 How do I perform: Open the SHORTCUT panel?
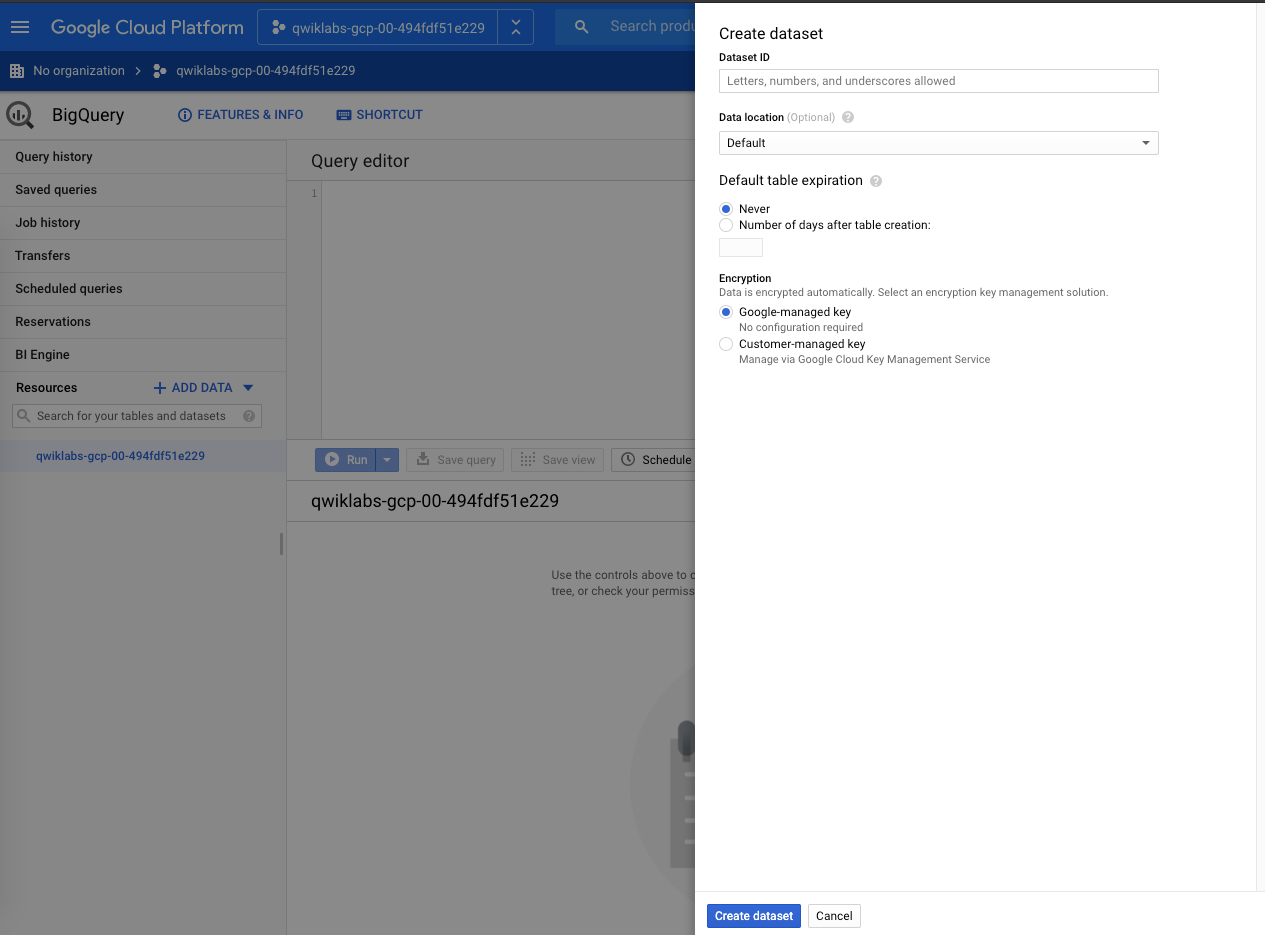click(380, 115)
